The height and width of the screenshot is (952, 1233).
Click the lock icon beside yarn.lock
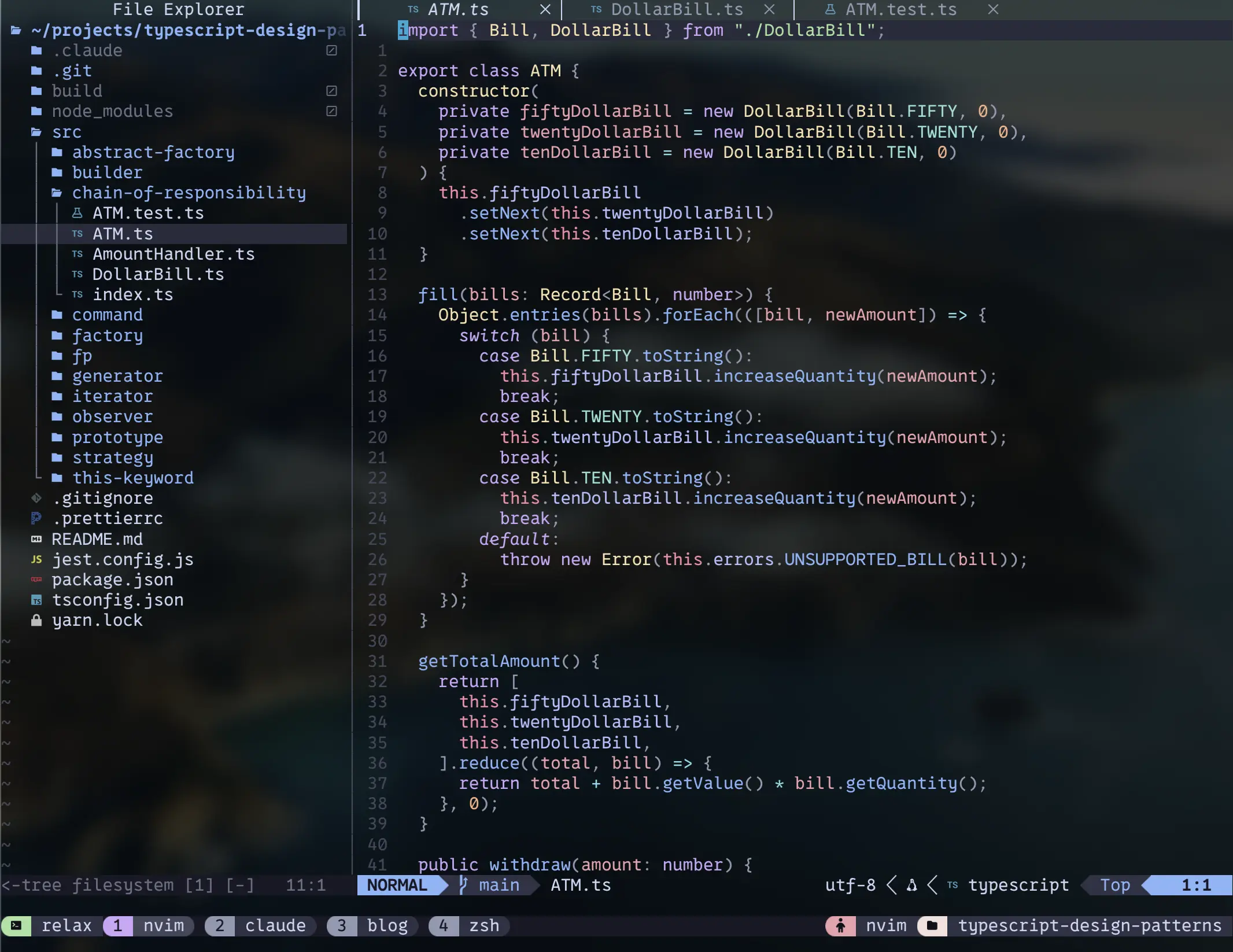(36, 620)
